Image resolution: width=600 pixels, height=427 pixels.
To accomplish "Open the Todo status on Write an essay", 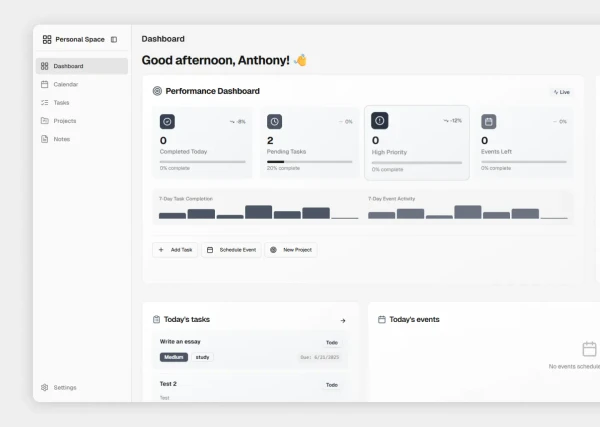I will point(331,342).
